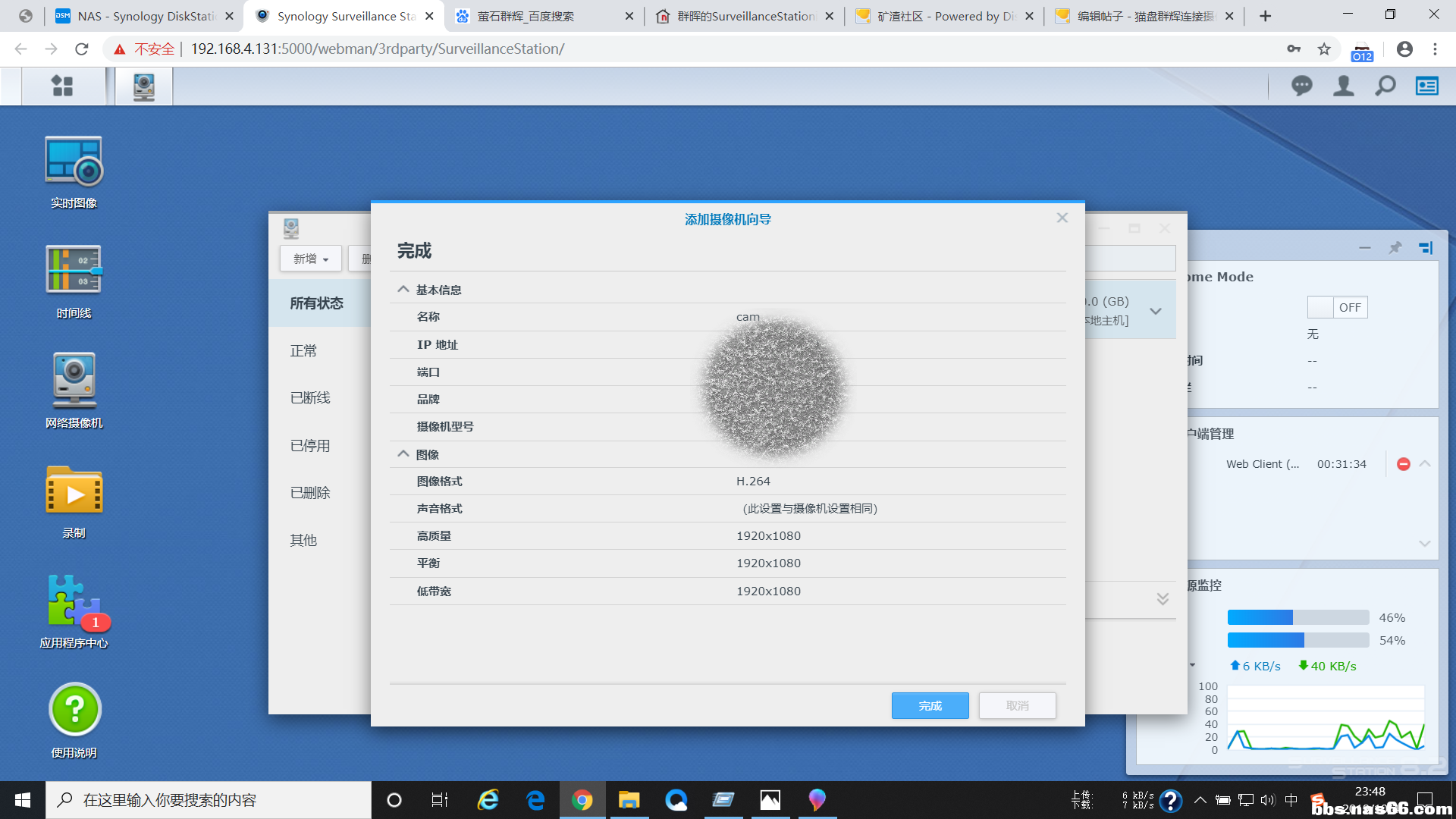Click the 取消 cancel button
The image size is (1456, 819).
point(1017,705)
